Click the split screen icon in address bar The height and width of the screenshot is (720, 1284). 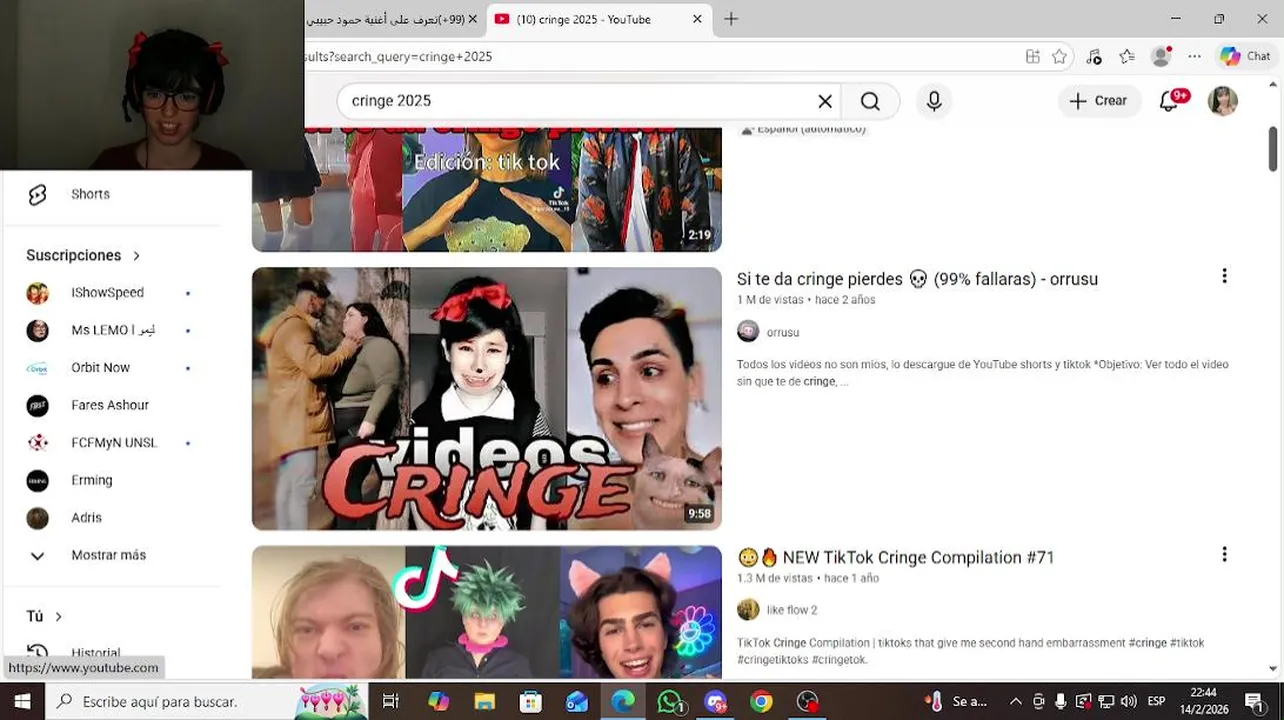pyautogui.click(x=1033, y=57)
